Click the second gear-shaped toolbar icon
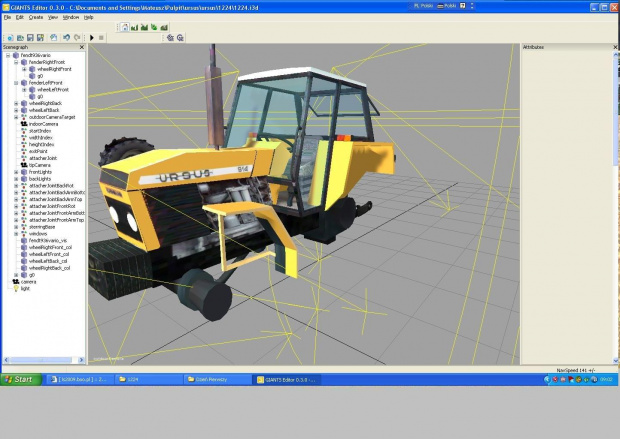Viewport: 620px width, 439px height. [180, 38]
